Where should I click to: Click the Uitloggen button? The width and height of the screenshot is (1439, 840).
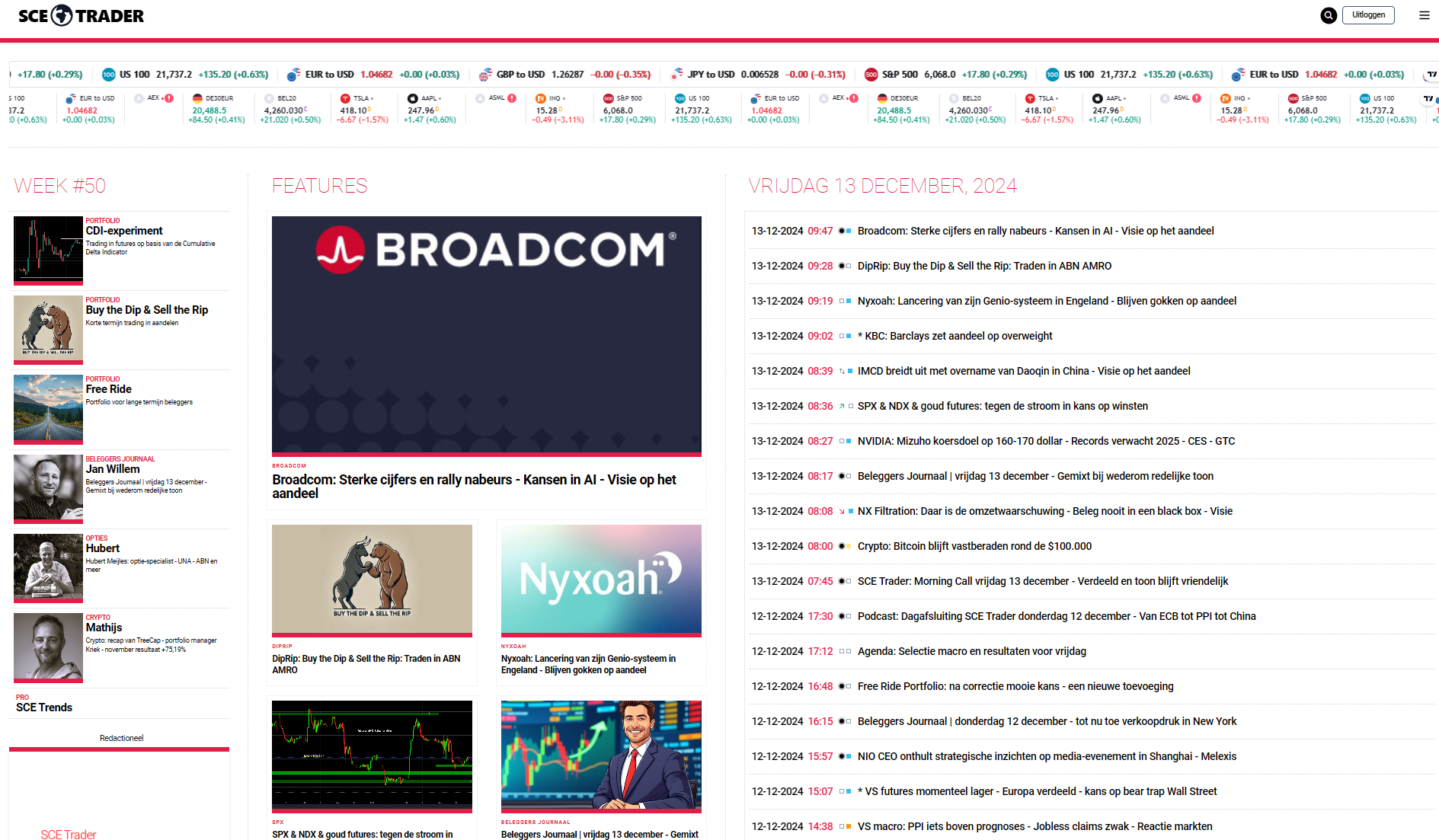[1368, 15]
